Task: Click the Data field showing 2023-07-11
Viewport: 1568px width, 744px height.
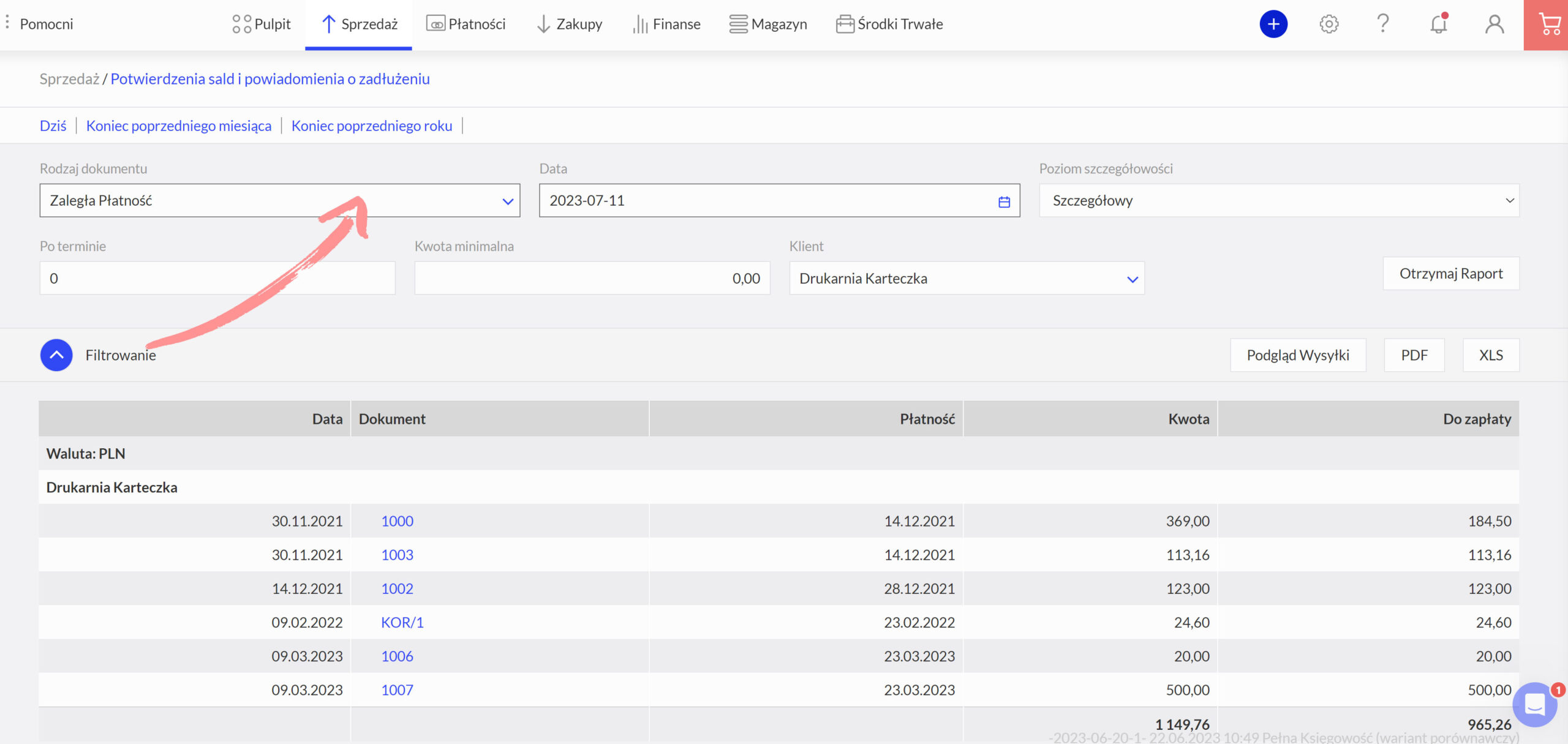Action: [x=779, y=200]
